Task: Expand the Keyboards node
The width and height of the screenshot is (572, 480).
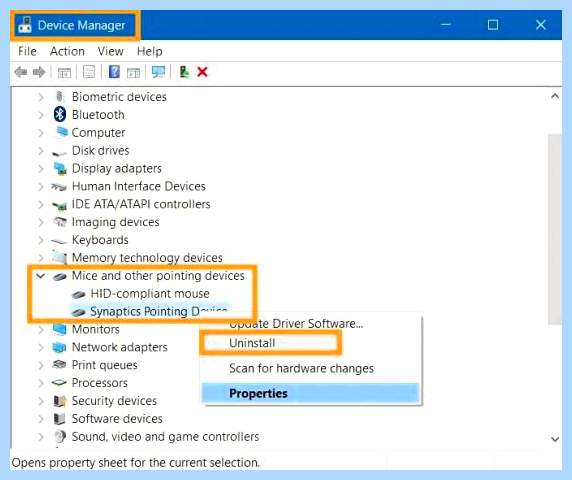Action: [x=41, y=240]
